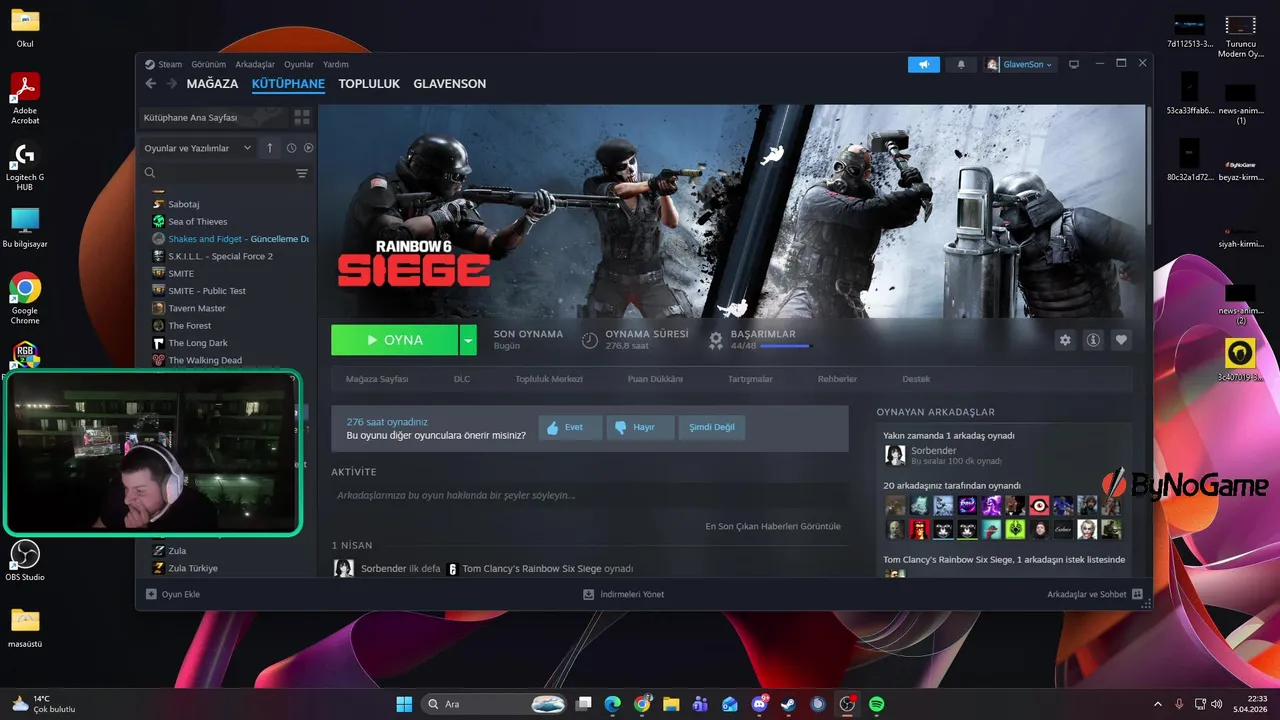Open En Son Çıkan Haberleri Görüntüle
This screenshot has width=1280, height=720.
(x=773, y=526)
